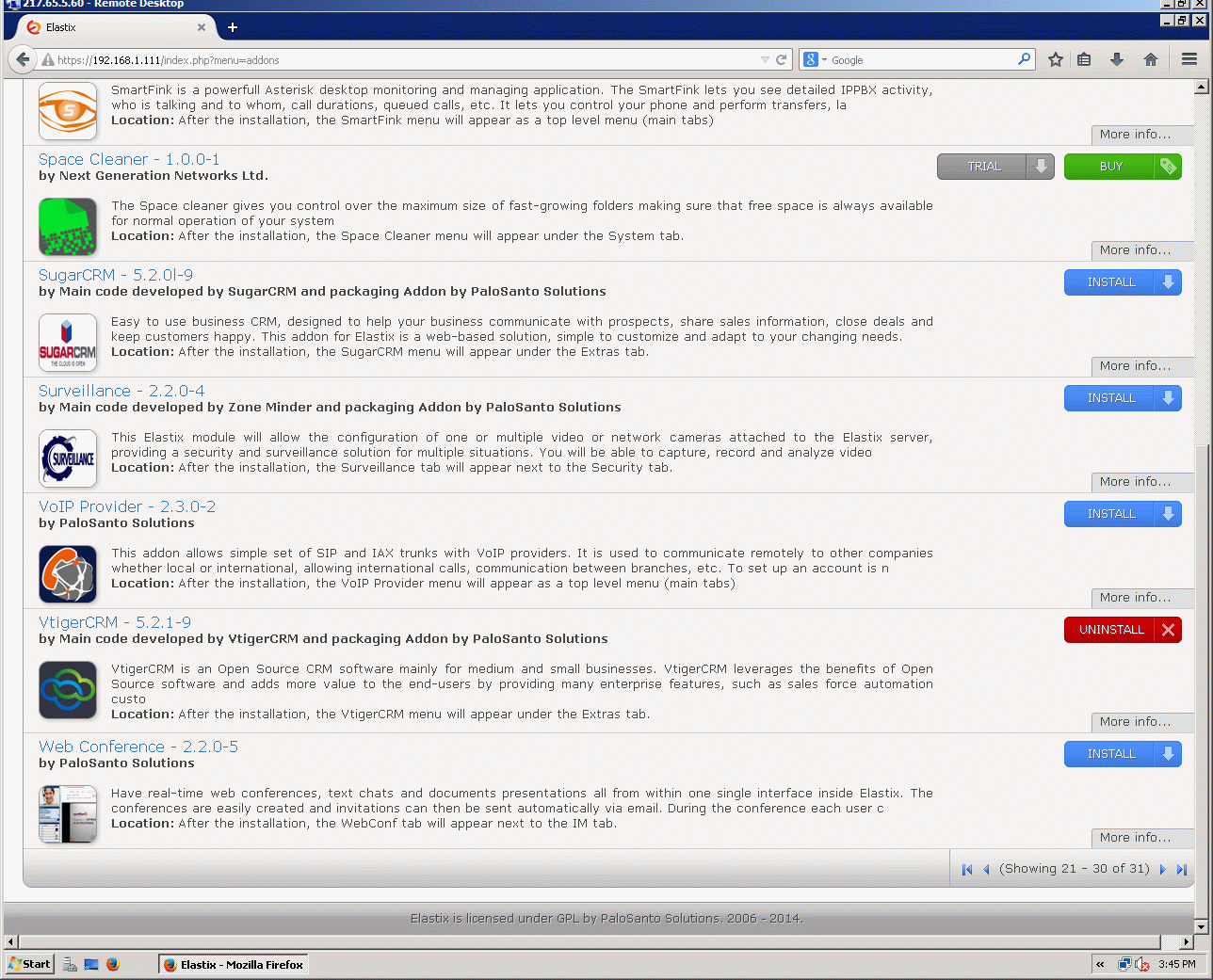Open the Web Conference - 2.2.0-5 title link
1213x980 pixels.
click(138, 747)
